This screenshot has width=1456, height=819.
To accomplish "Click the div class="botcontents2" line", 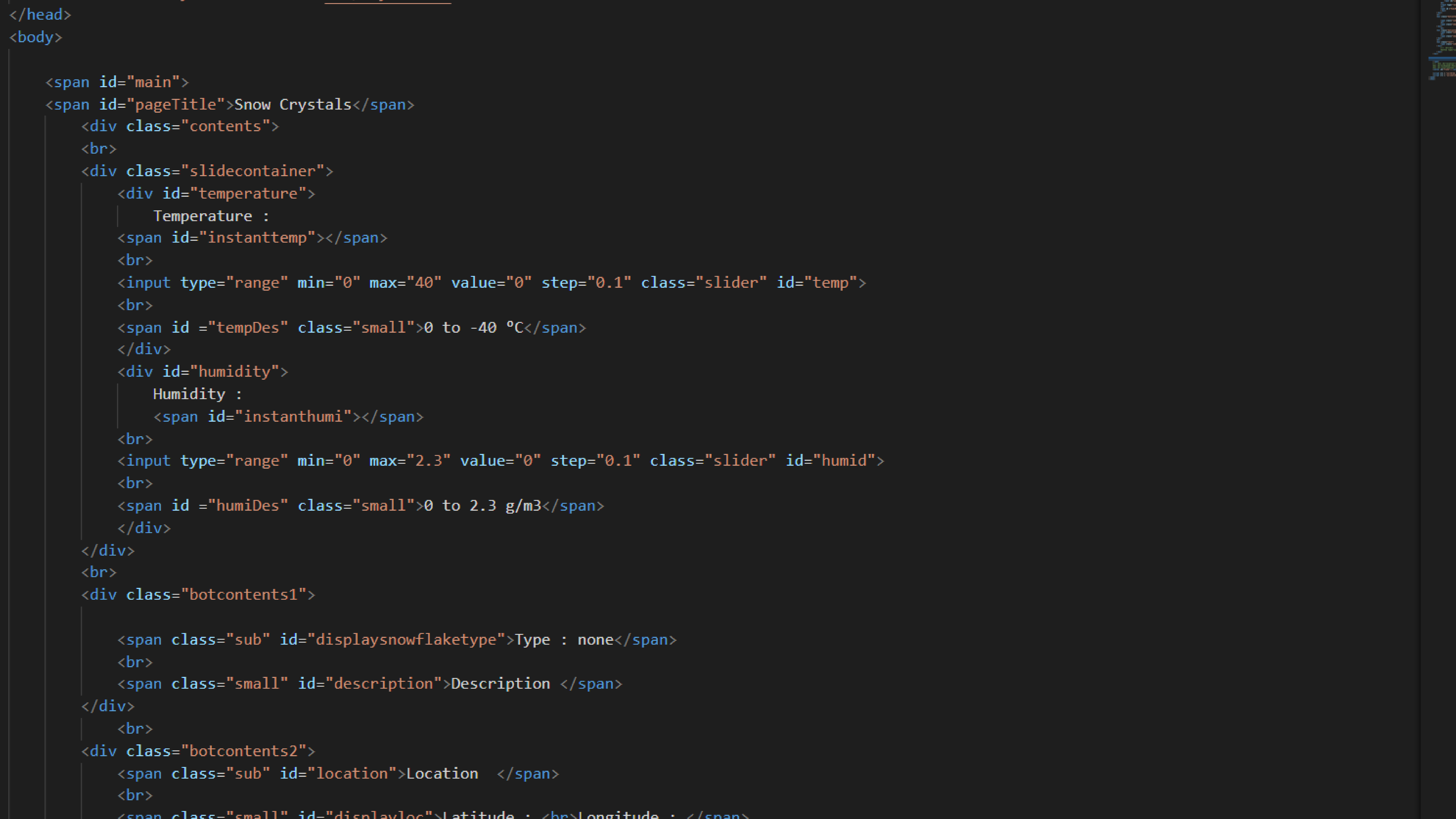I will click(x=198, y=751).
